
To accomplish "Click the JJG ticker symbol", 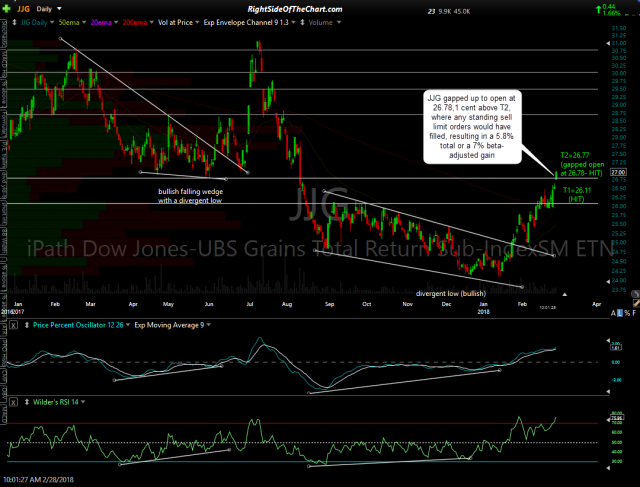I will [23, 9].
